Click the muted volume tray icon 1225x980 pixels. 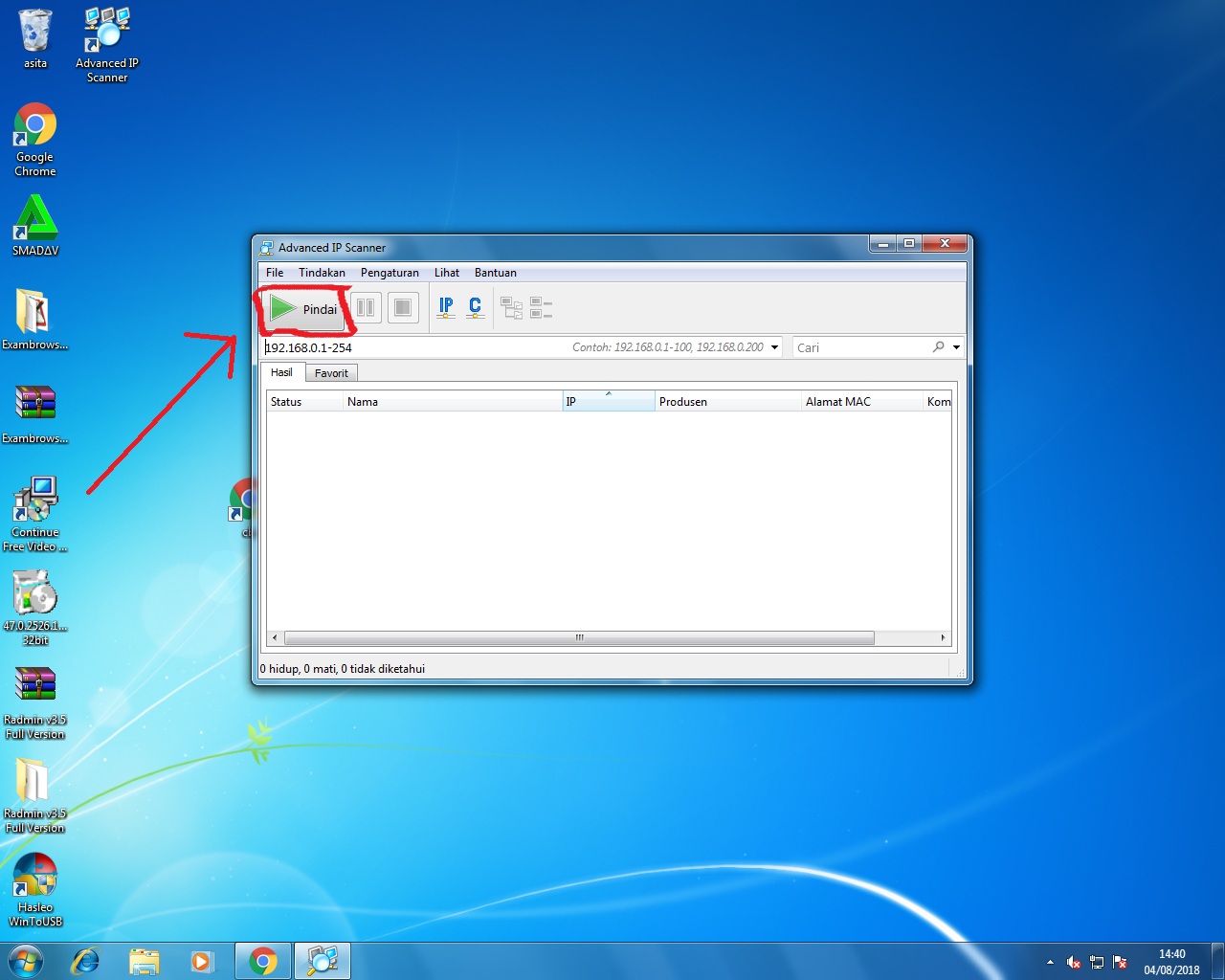pos(1074,962)
